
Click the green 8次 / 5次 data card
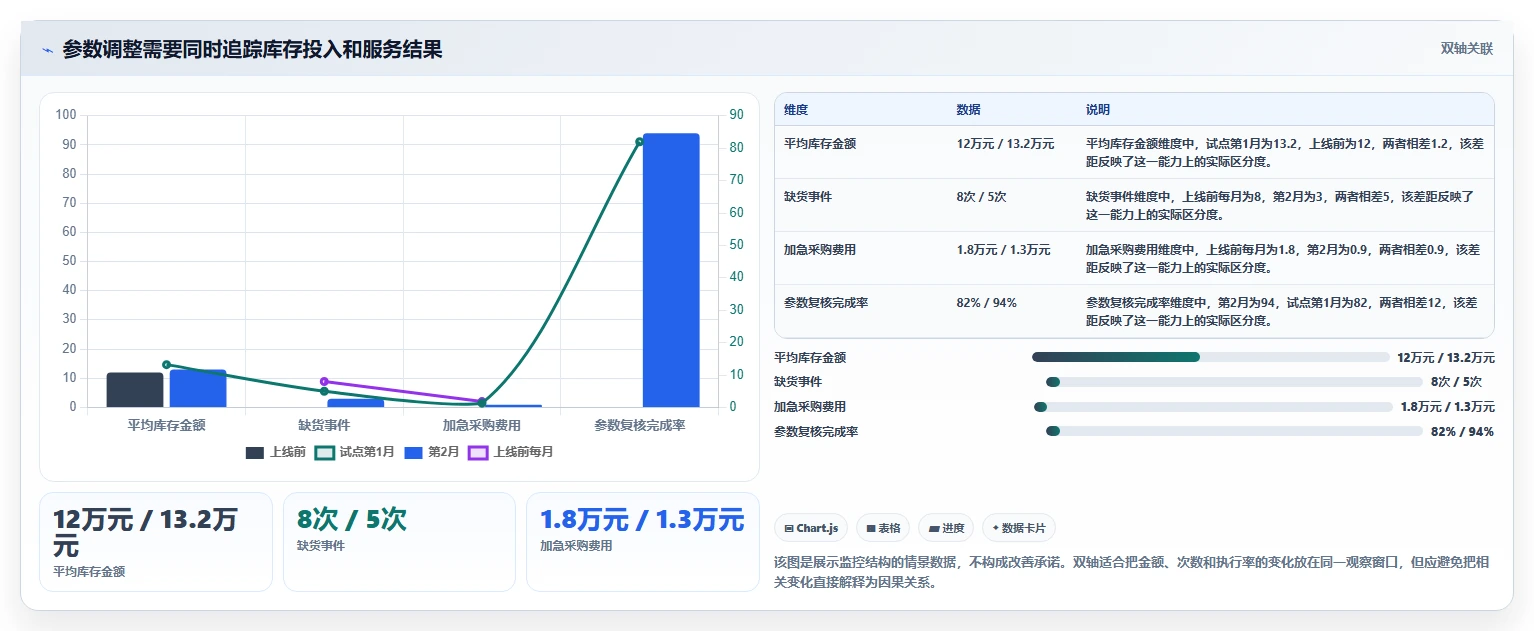(x=399, y=542)
